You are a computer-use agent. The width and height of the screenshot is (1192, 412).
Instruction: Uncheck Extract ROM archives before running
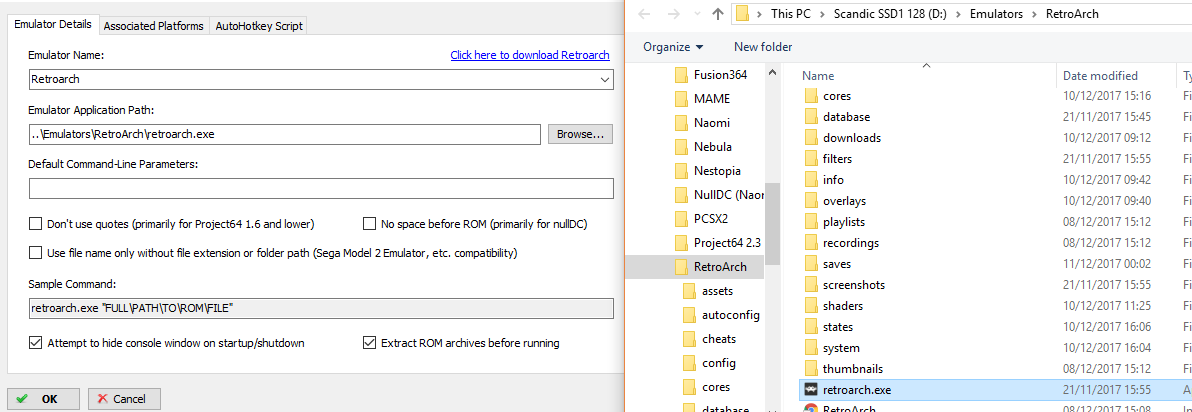(369, 343)
